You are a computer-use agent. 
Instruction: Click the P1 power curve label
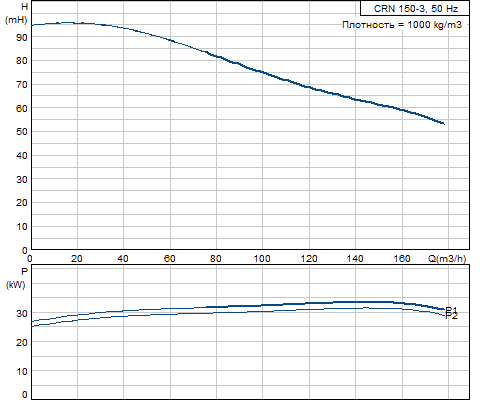[x=452, y=310]
